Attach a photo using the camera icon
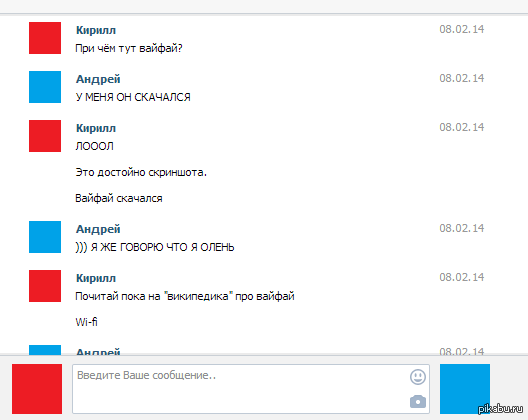 [x=418, y=401]
